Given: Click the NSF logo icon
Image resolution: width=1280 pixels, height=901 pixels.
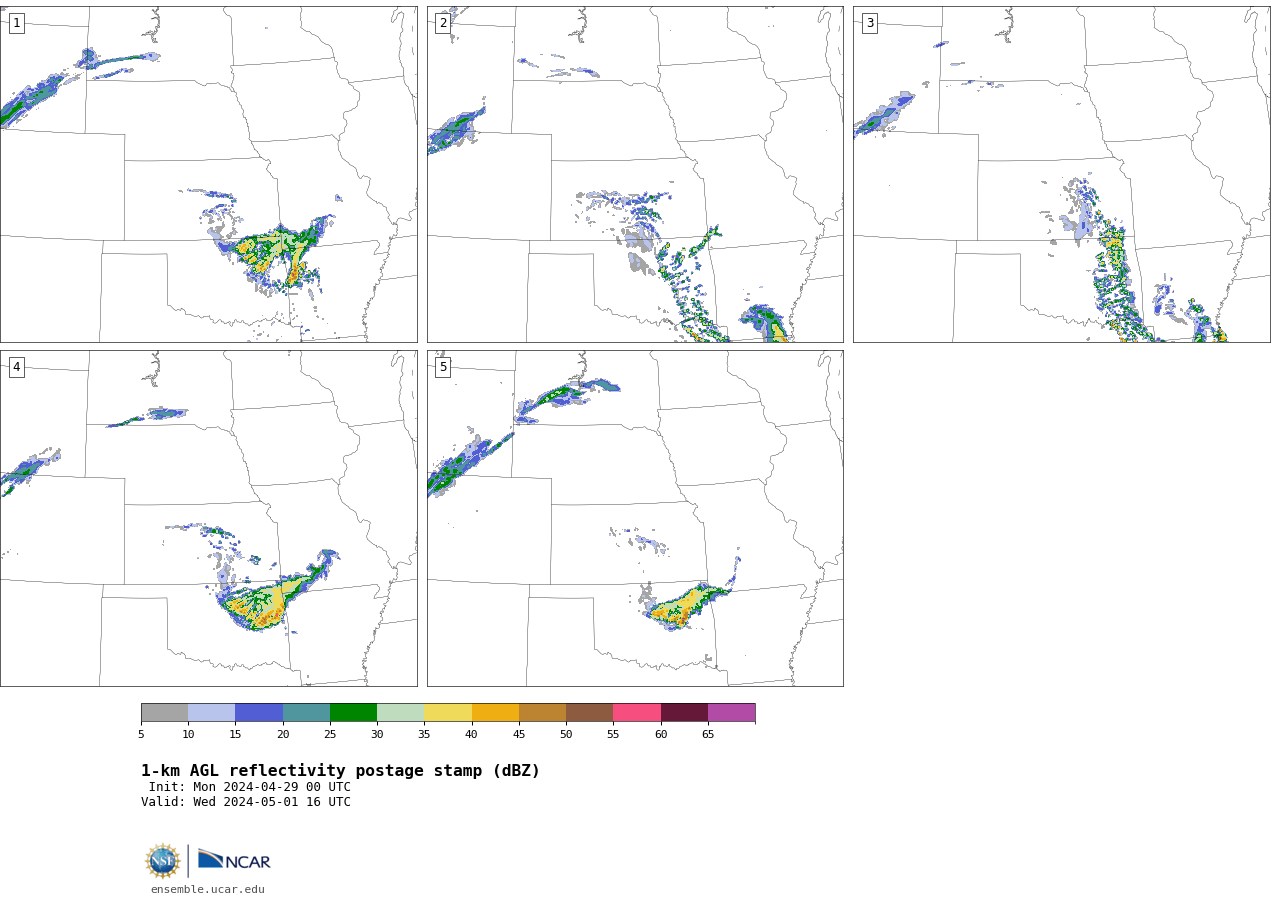Looking at the screenshot, I should point(163,861).
